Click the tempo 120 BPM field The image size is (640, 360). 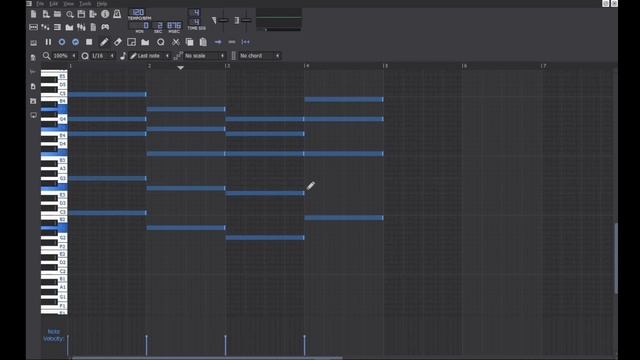[138, 13]
